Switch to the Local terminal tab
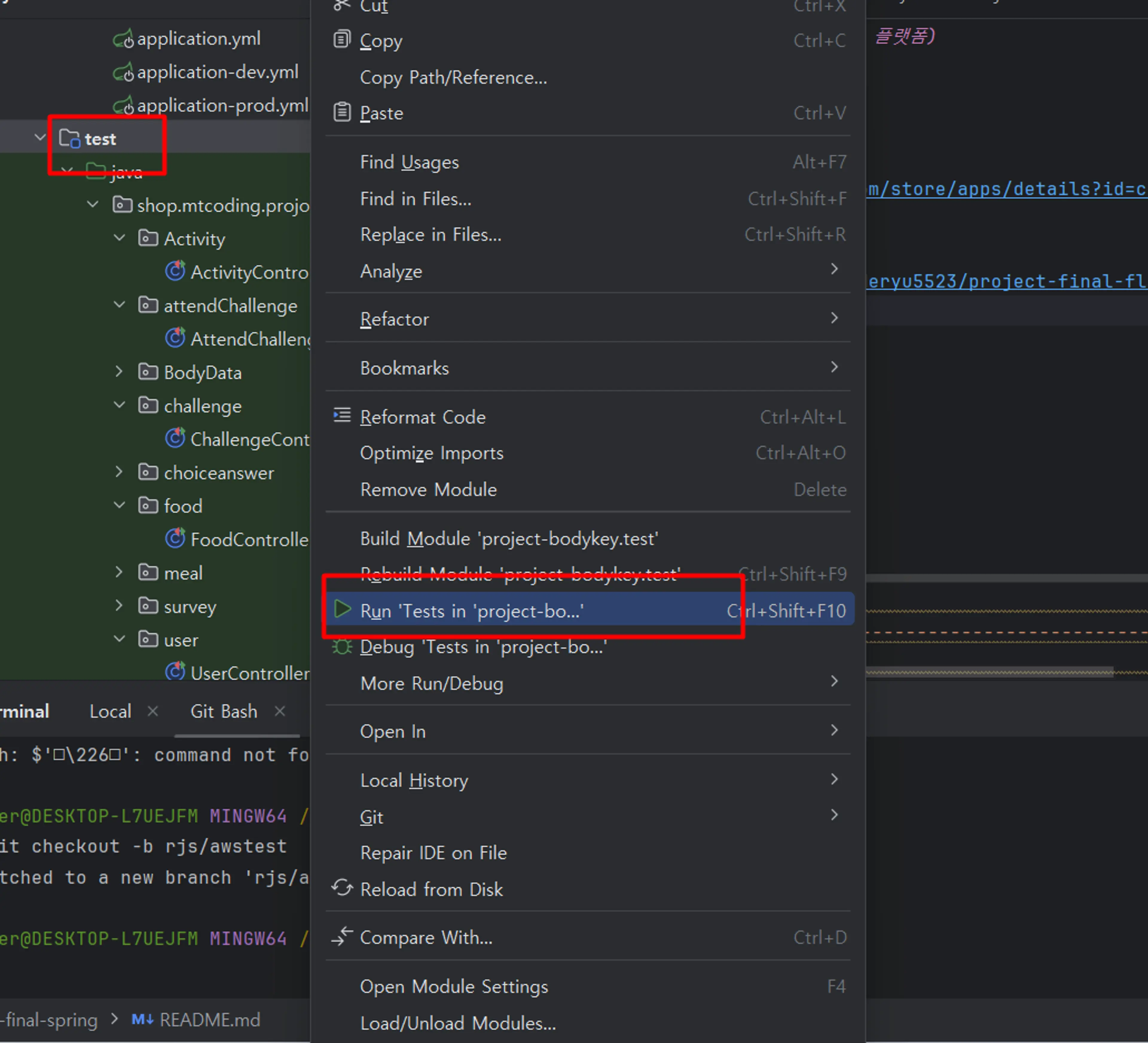 coord(111,711)
